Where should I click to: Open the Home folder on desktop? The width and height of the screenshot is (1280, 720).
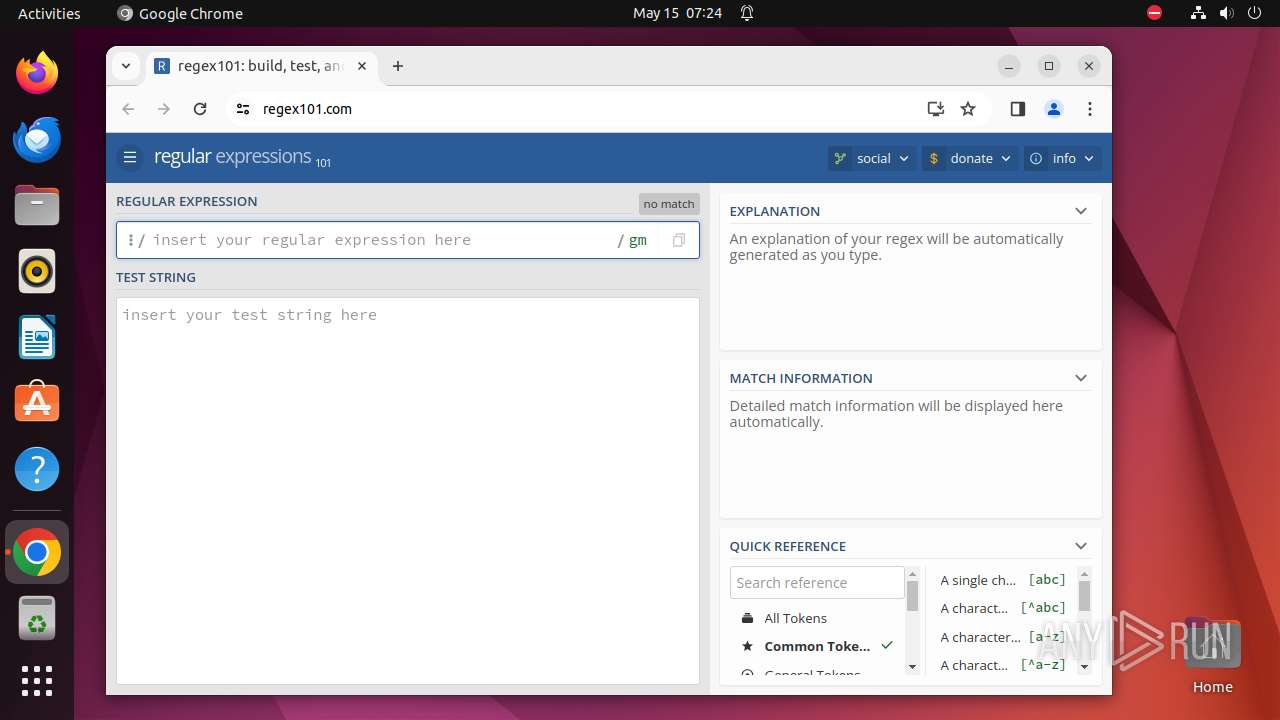click(1212, 656)
